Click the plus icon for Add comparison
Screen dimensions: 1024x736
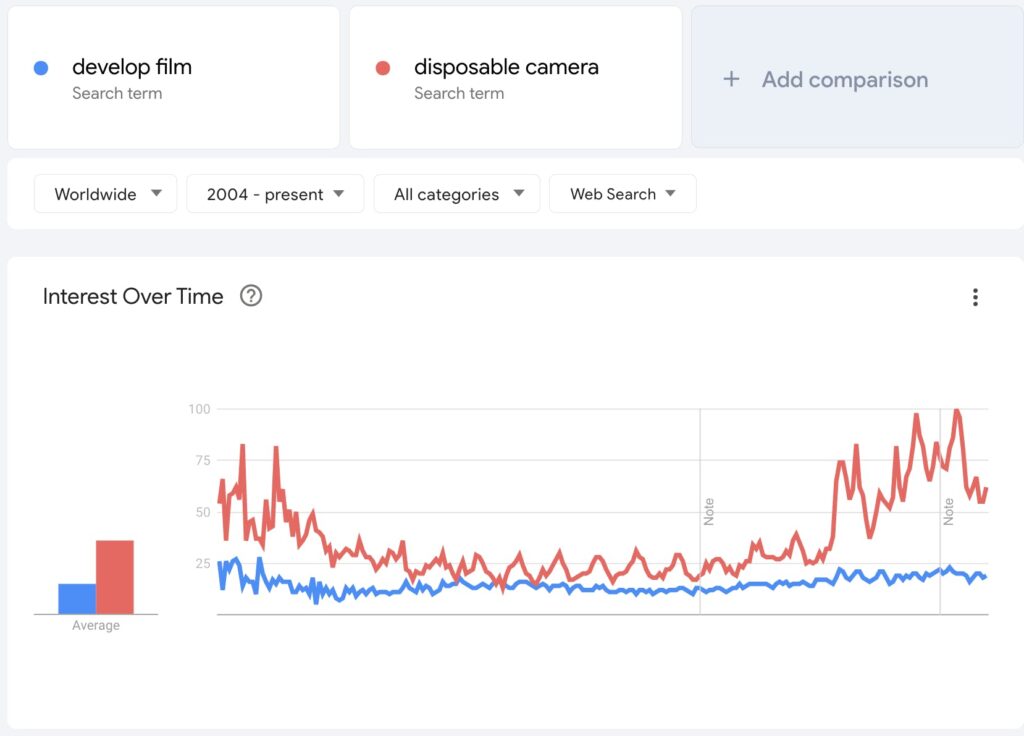click(x=731, y=79)
